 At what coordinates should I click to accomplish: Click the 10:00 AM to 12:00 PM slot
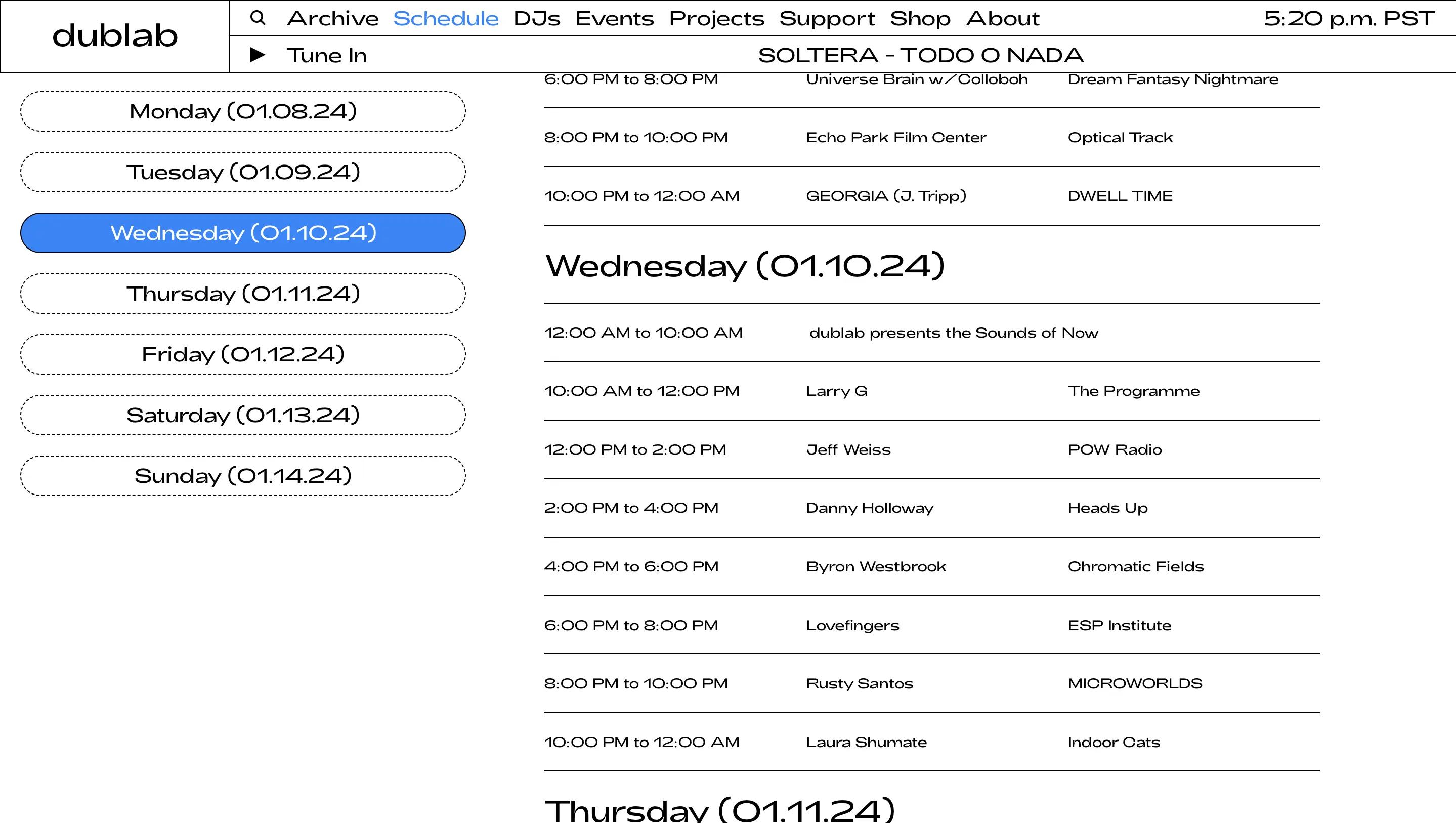[641, 391]
